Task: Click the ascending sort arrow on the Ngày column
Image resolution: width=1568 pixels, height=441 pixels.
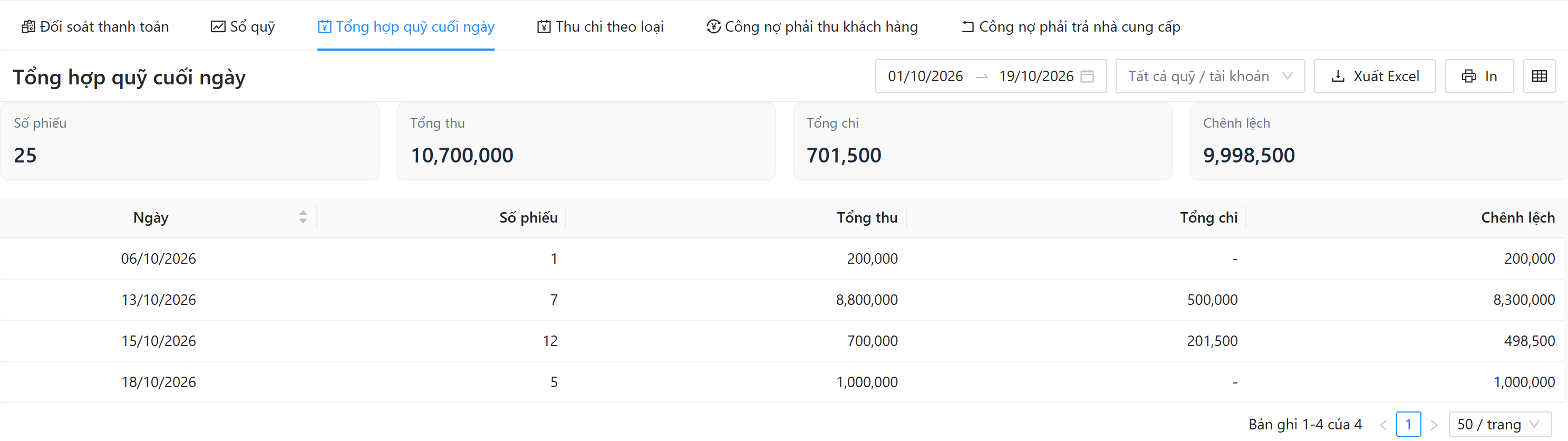Action: [303, 213]
